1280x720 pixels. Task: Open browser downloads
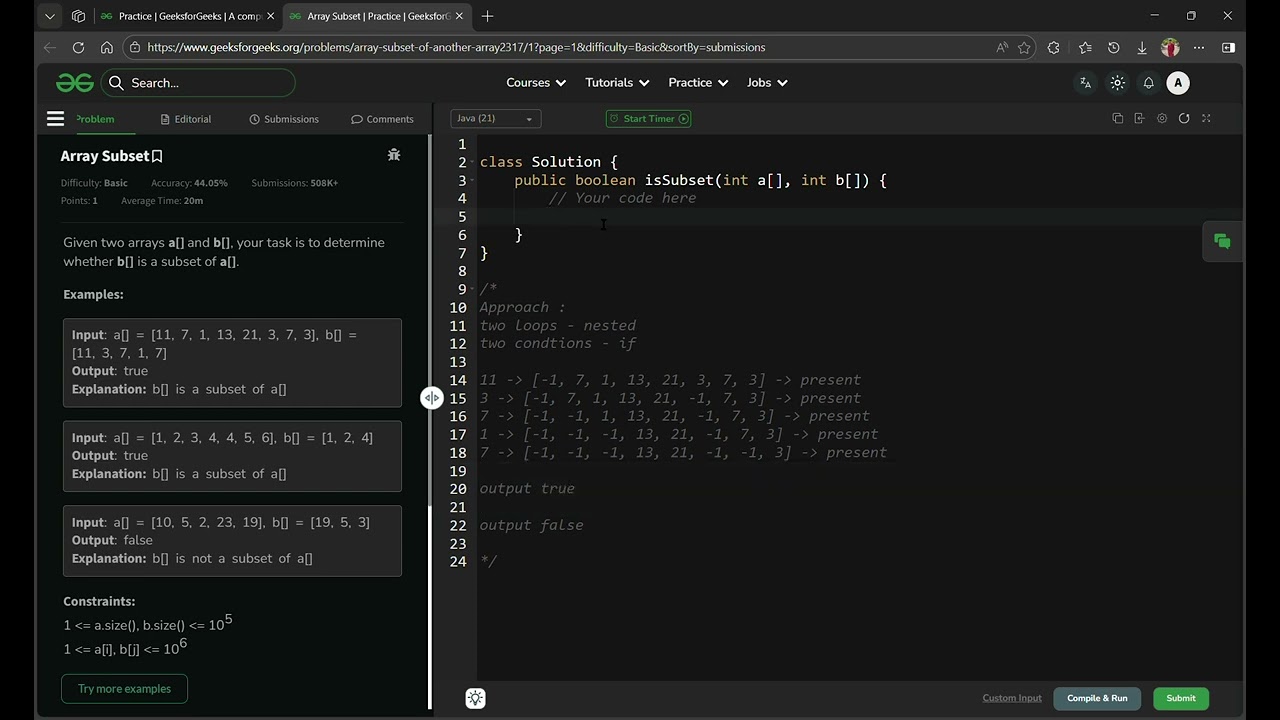1141,47
